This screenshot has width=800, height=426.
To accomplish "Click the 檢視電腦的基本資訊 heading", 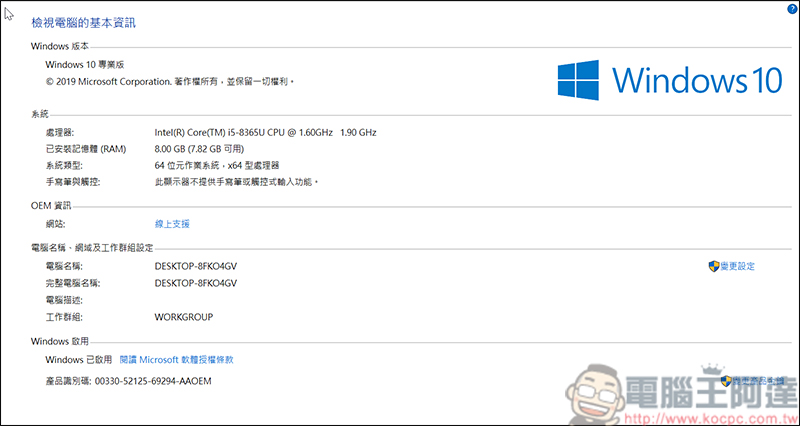I will (x=84, y=23).
